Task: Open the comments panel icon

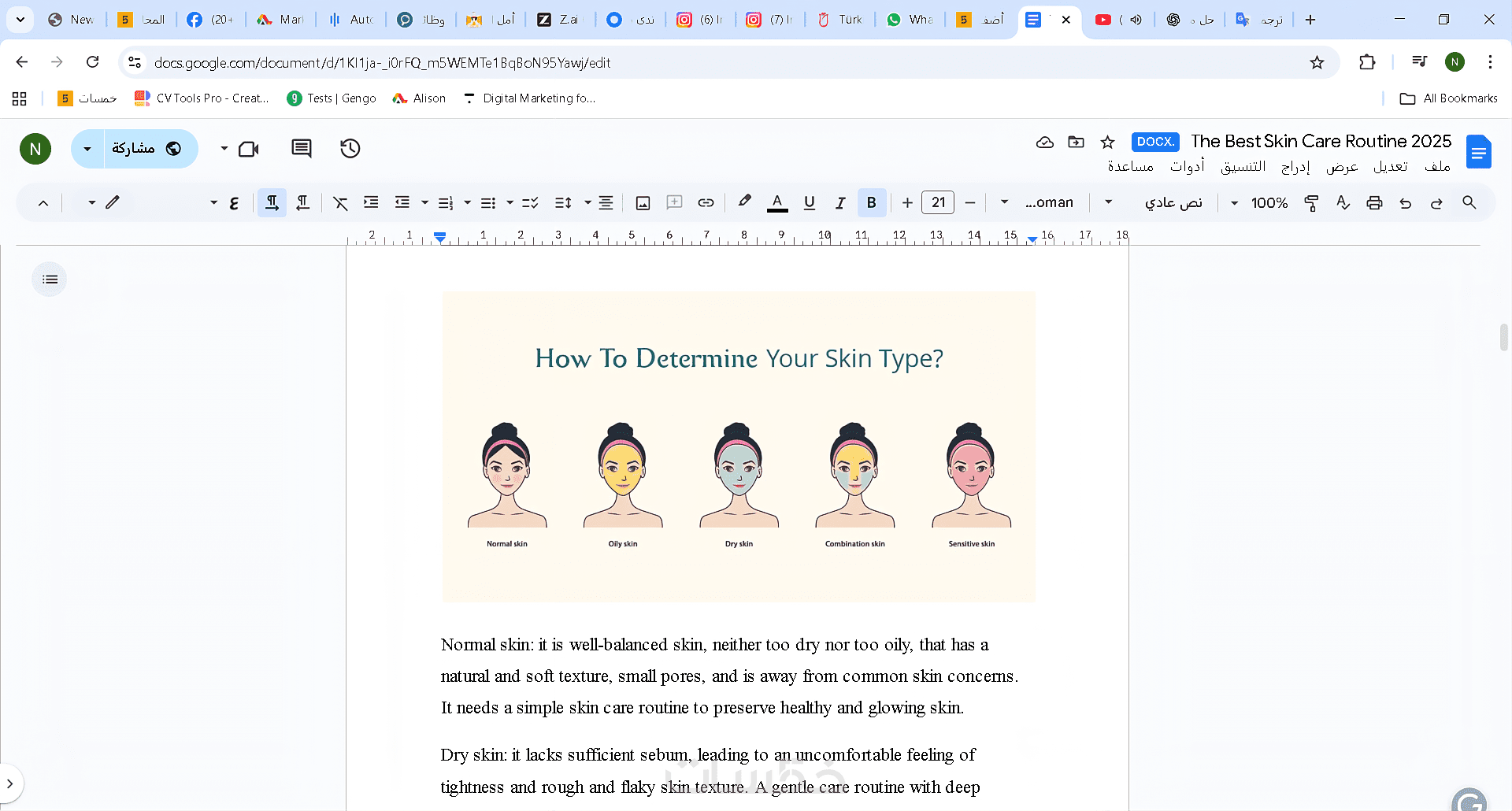Action: [301, 148]
